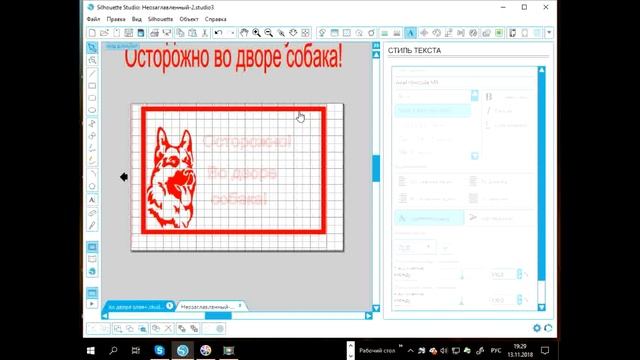
Task: Open the Вид menu
Action: (x=137, y=19)
